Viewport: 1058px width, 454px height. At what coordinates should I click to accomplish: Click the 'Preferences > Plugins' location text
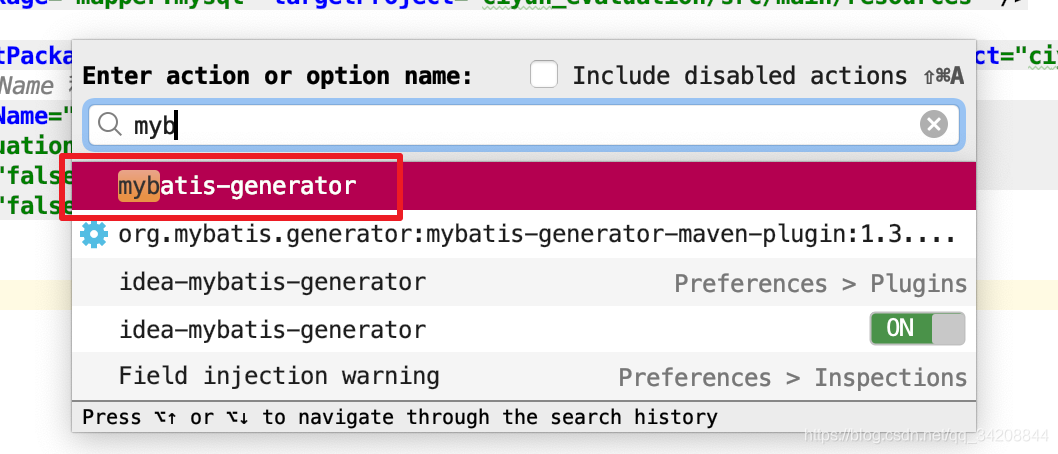click(820, 283)
